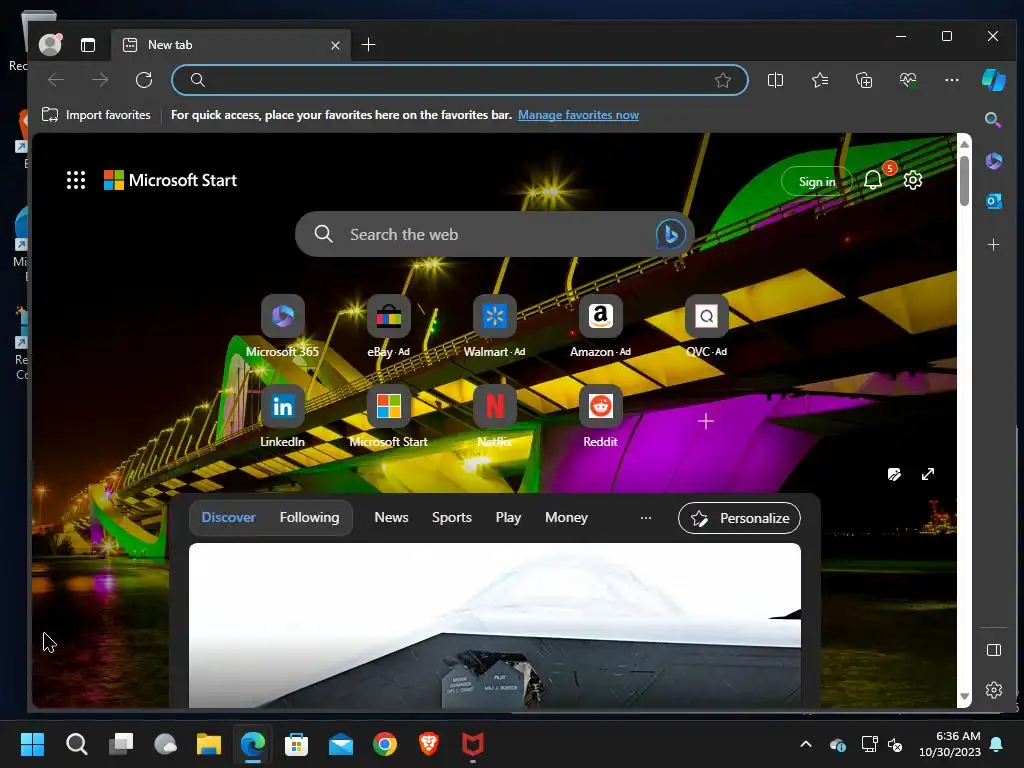Open taskbar Search
1024x768 pixels.
click(76, 744)
